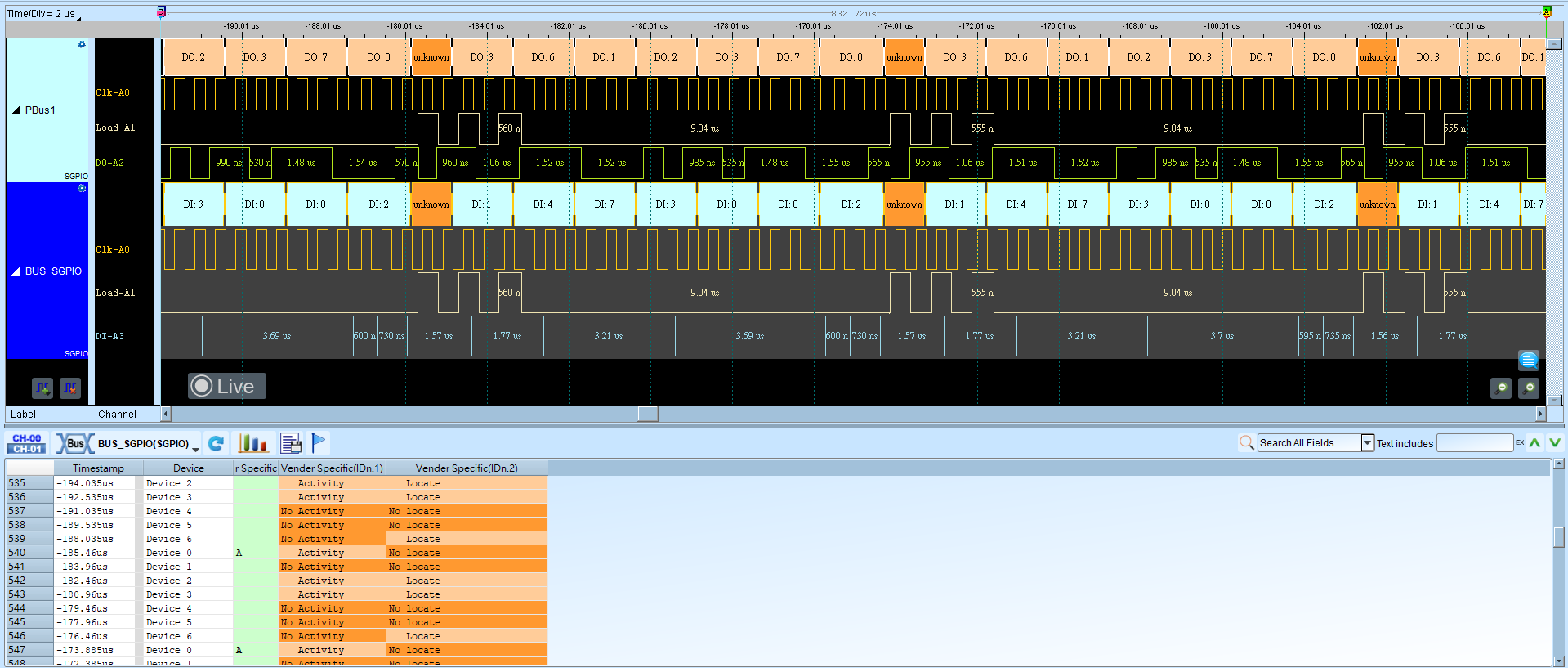Click the CH-00 CH-01 channel icon
The image size is (1568, 668).
point(27,443)
